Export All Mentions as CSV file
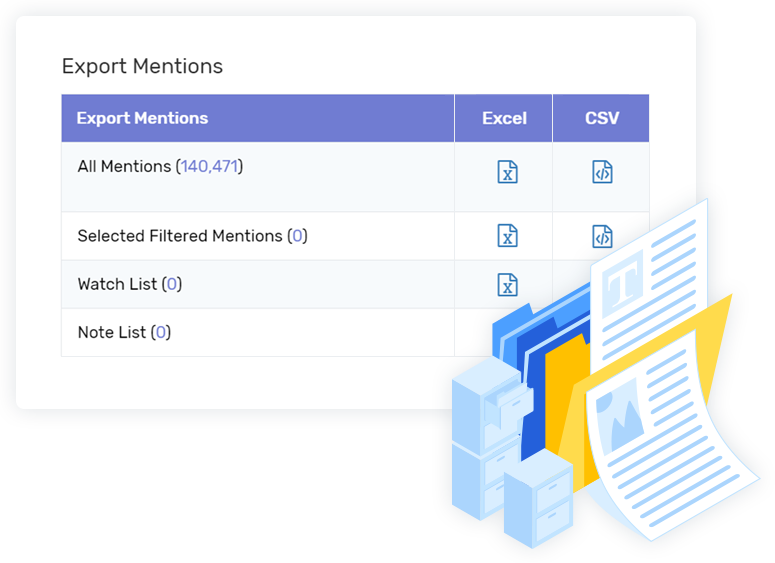 pyautogui.click(x=602, y=172)
